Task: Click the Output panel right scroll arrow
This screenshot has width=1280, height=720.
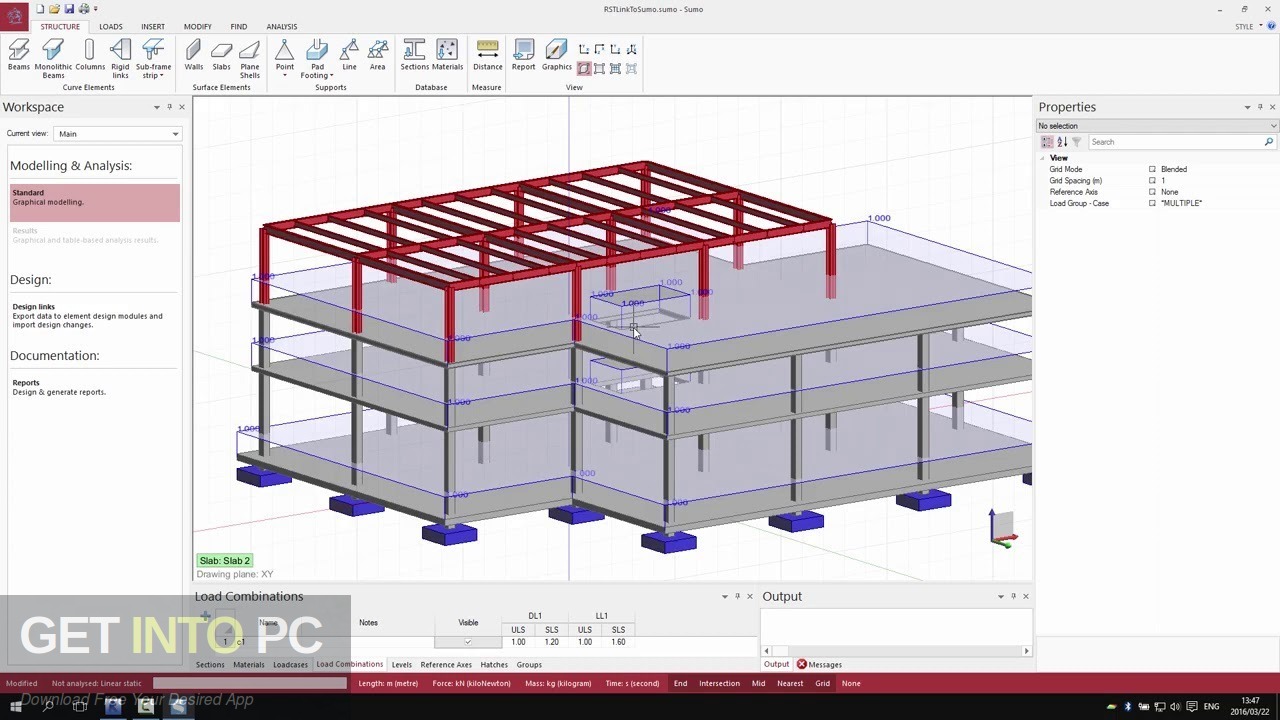Action: [x=1026, y=651]
